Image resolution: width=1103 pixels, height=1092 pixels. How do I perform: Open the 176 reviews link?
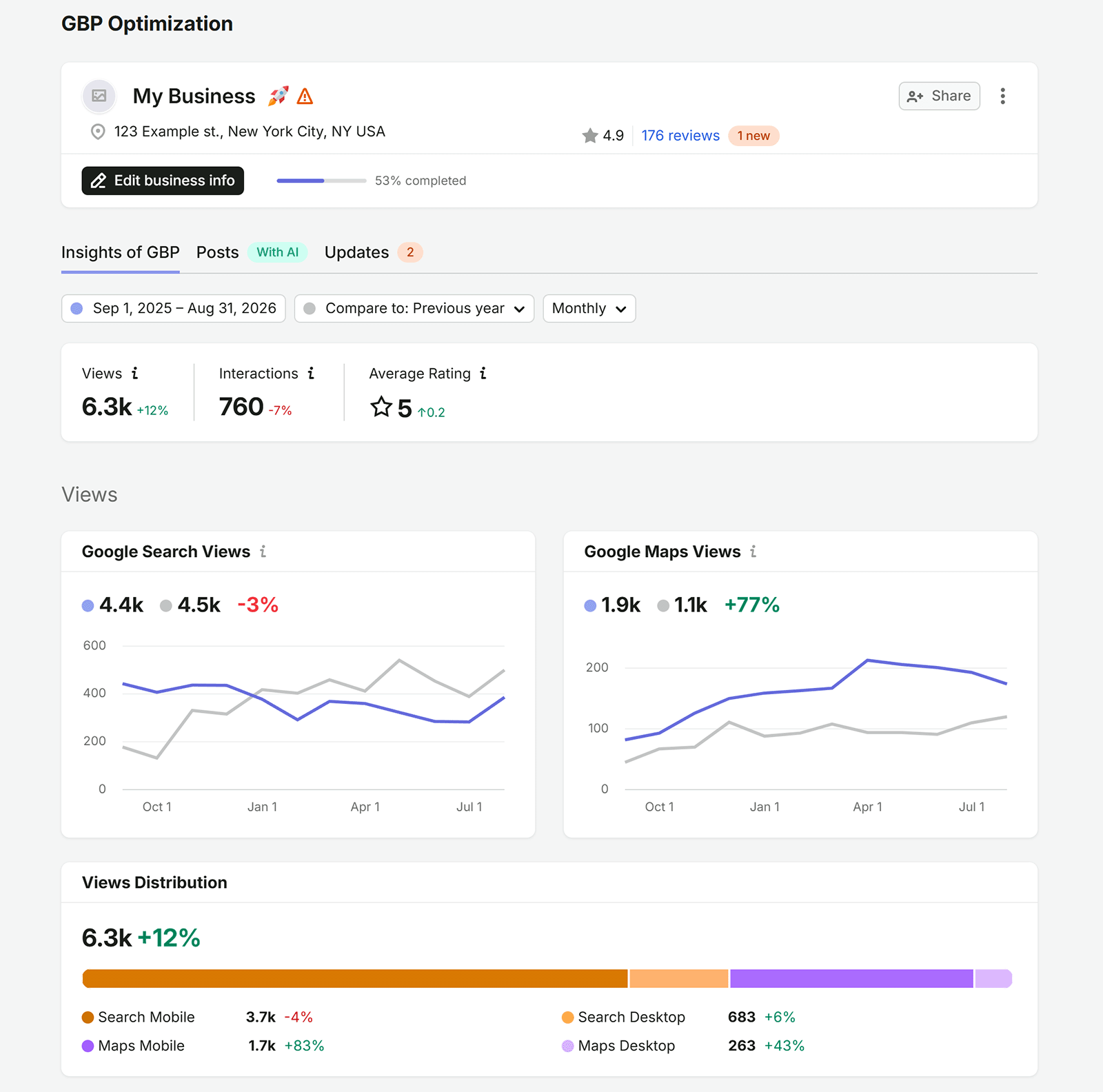(x=680, y=136)
